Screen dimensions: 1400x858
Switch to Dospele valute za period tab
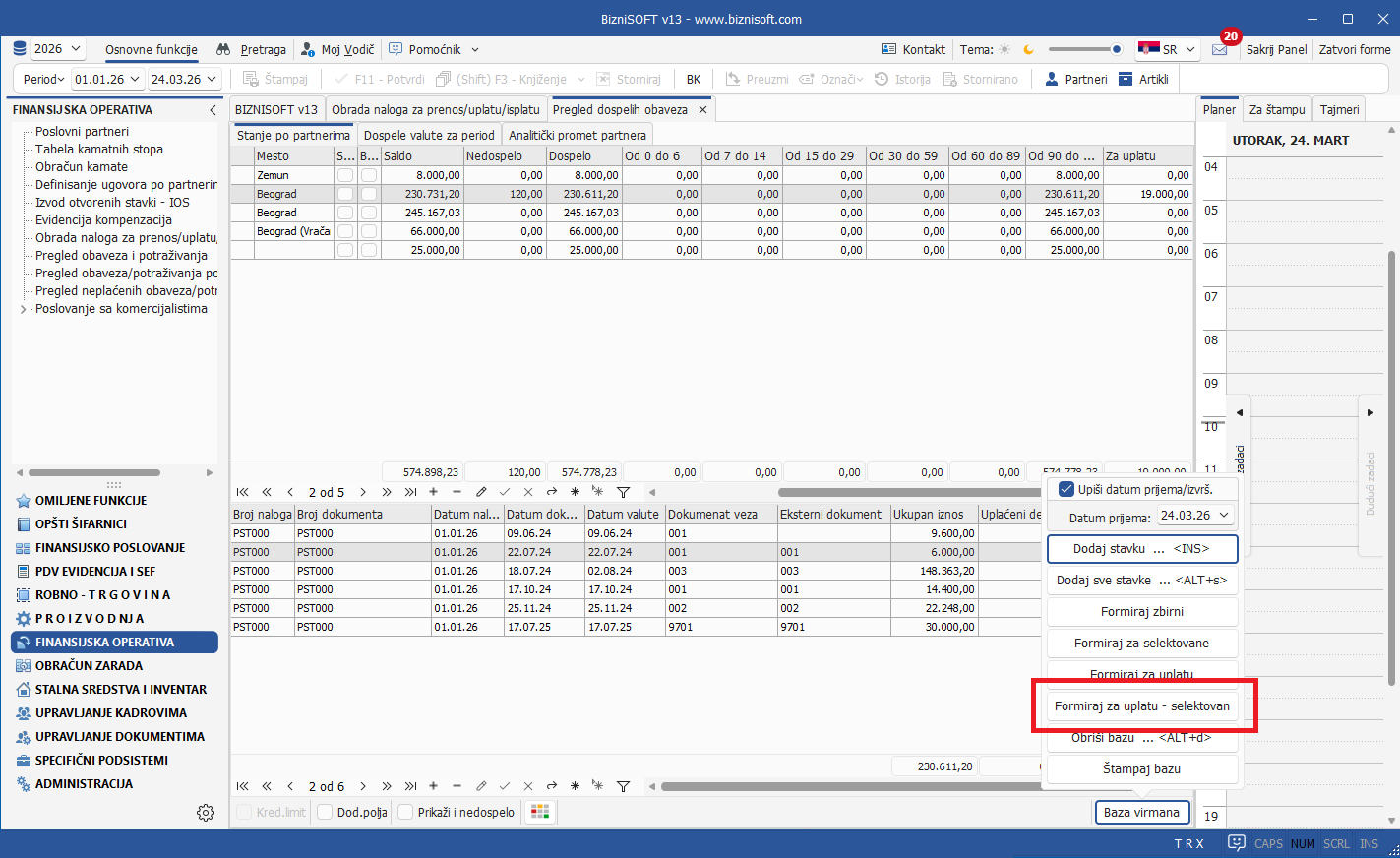pyautogui.click(x=429, y=135)
